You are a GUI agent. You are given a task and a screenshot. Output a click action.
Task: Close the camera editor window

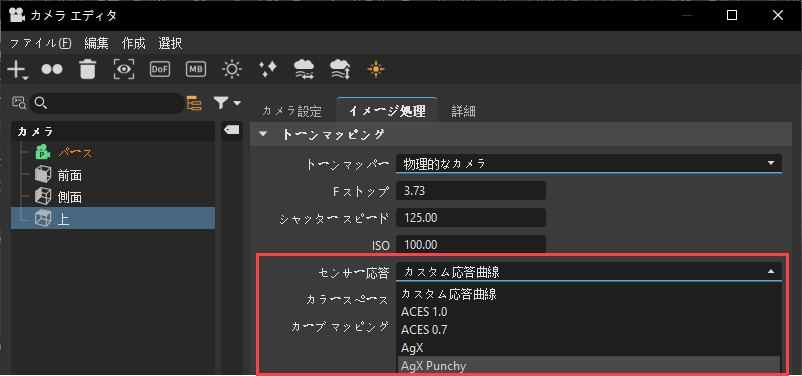pyautogui.click(x=778, y=16)
